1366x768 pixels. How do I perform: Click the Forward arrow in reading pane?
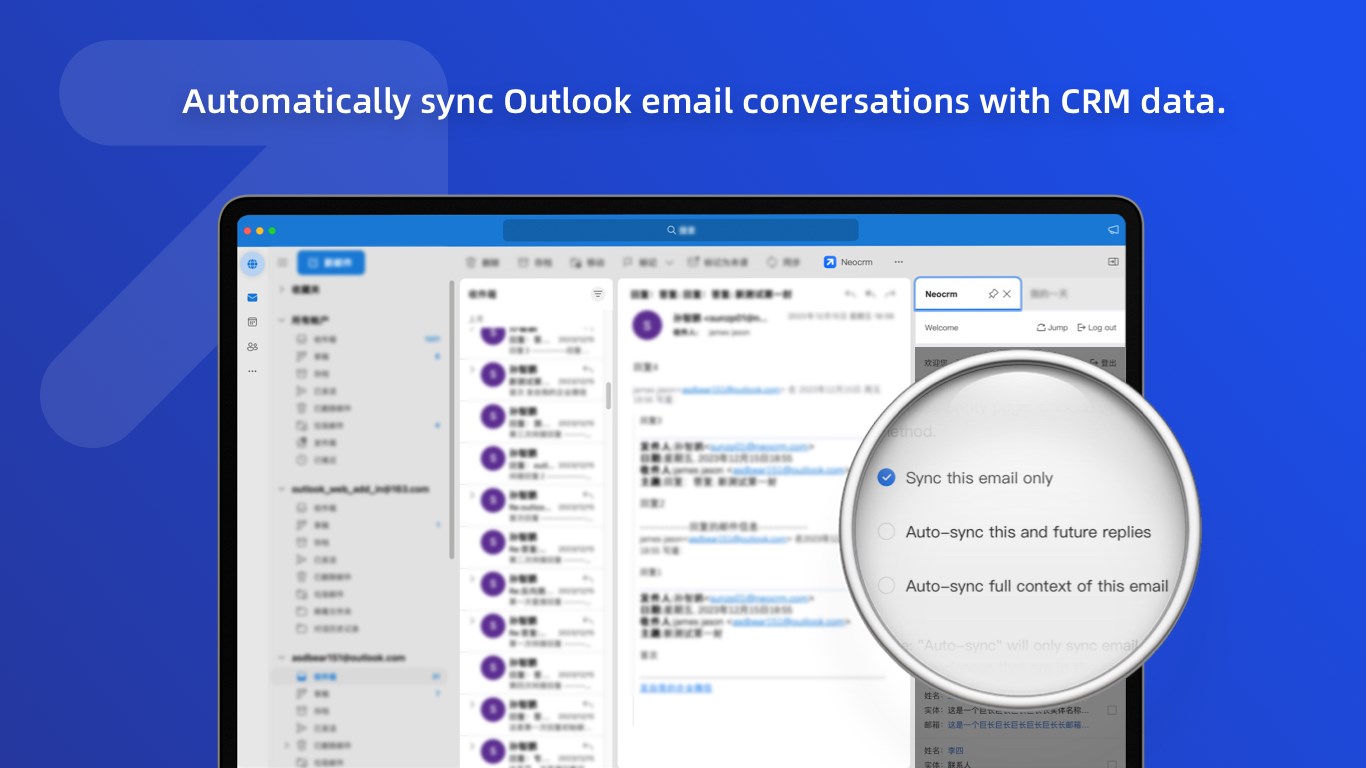point(890,294)
